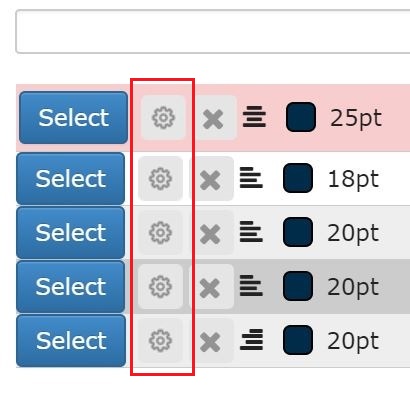The width and height of the screenshot is (410, 394).
Task: Click left alignment icon in 18pt row
Action: (251, 178)
